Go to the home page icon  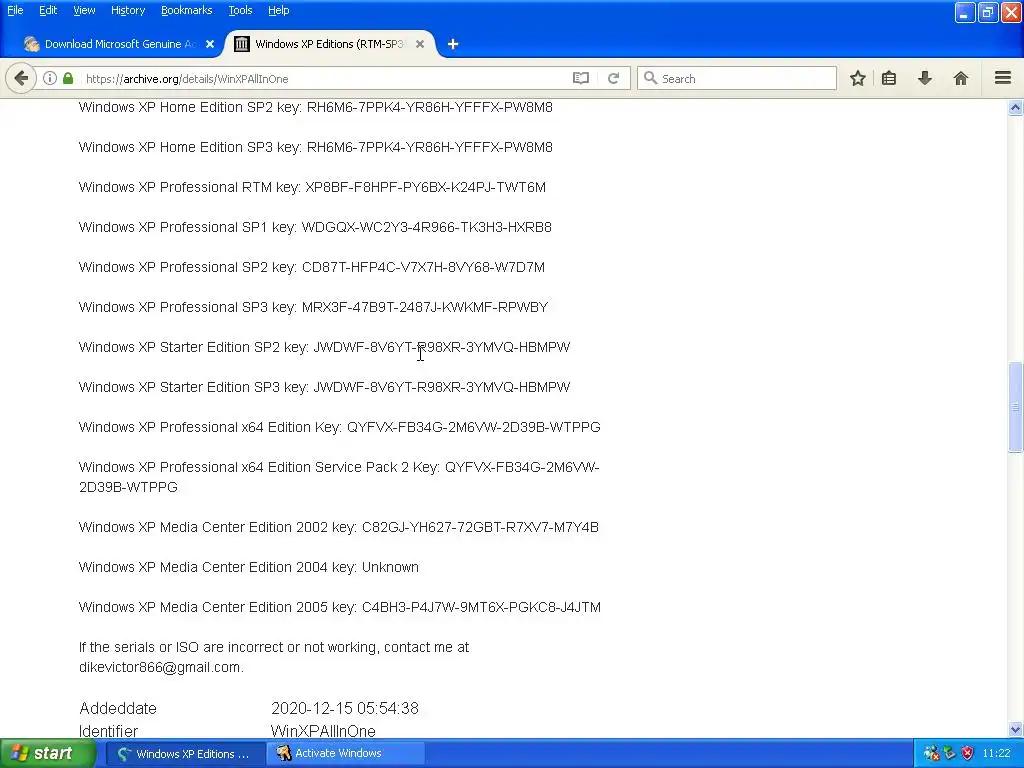click(961, 78)
